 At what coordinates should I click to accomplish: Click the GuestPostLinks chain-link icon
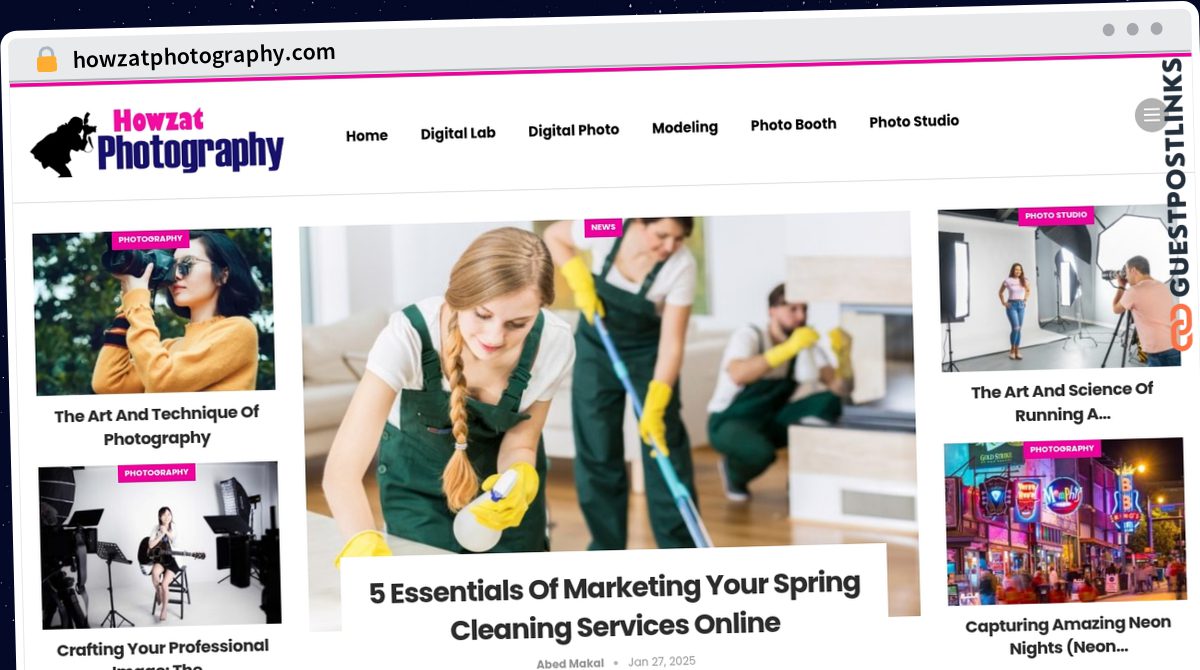point(1182,329)
